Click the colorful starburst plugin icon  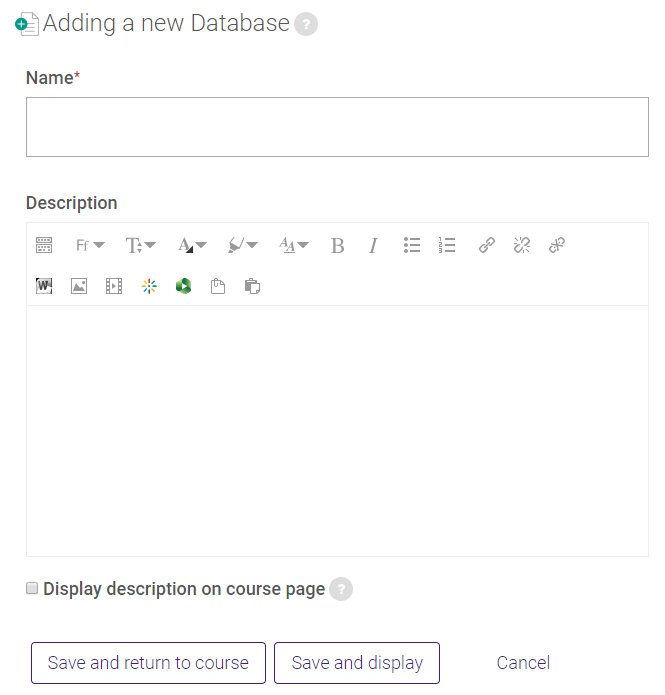[149, 286]
